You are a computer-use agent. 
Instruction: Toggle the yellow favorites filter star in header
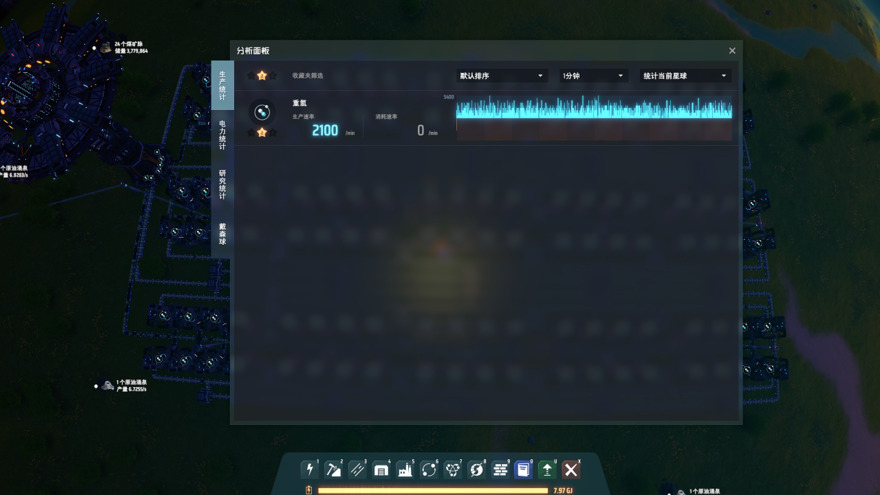point(262,76)
